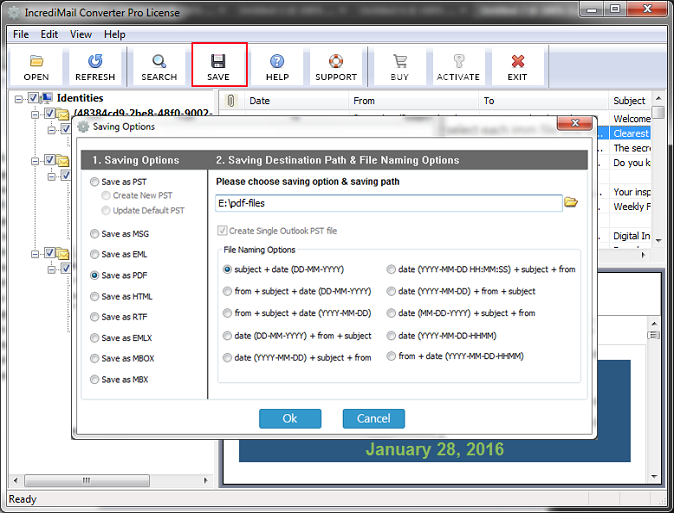Sort by Subject column header
674x513 pixels.
tap(630, 101)
